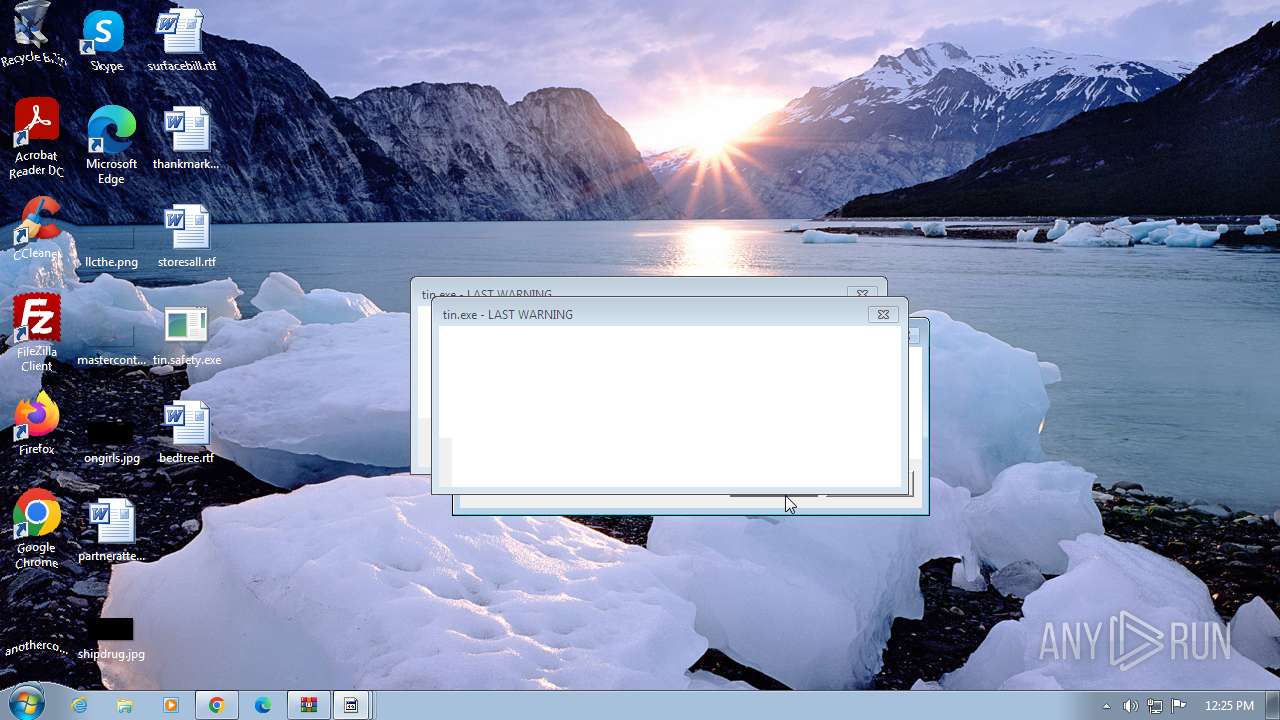Screen dimensions: 1280x720
Task: Select shipdrug.jpg image file
Action: tap(111, 639)
